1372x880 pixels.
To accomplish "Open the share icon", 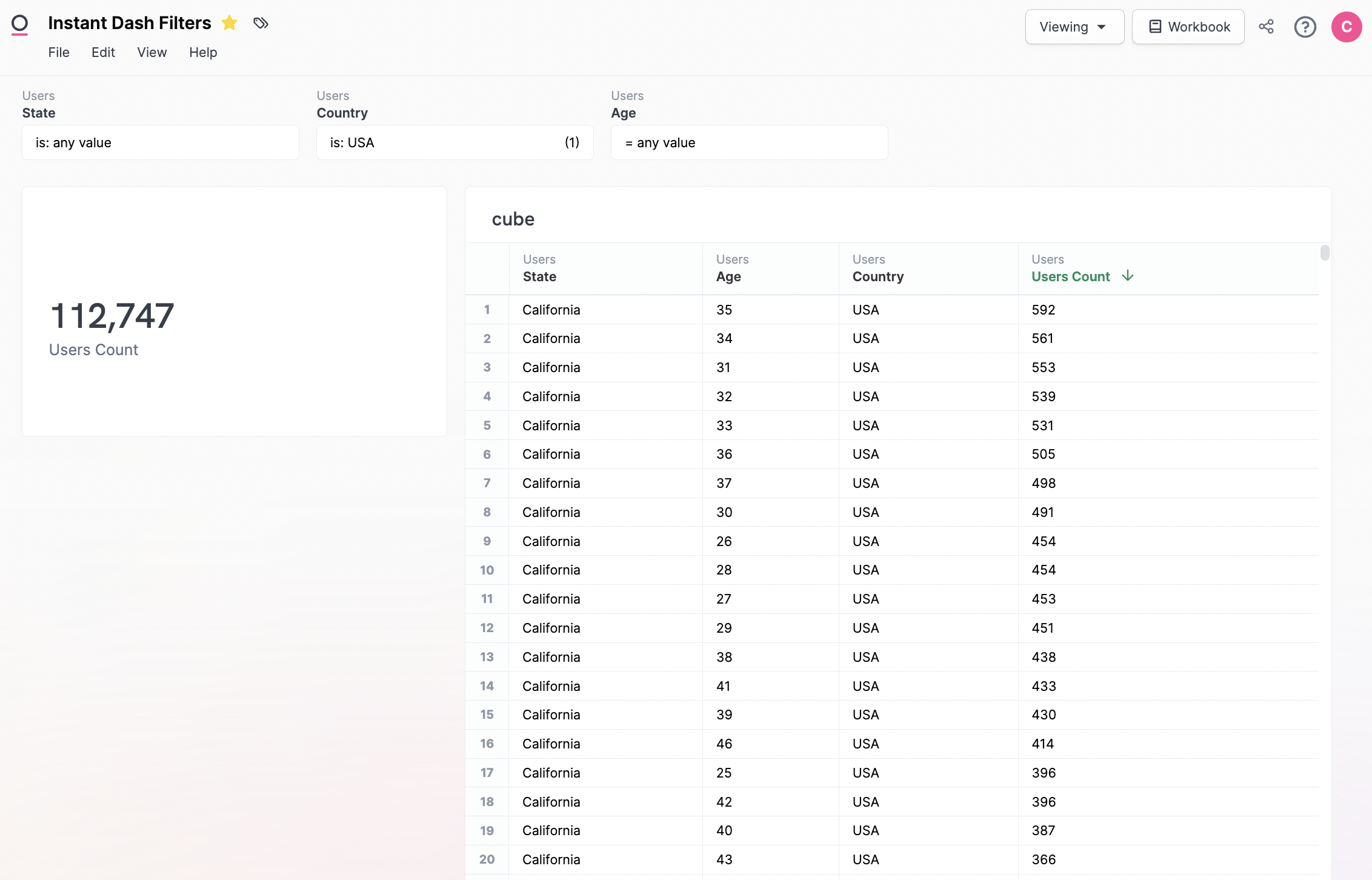I will click(1266, 27).
